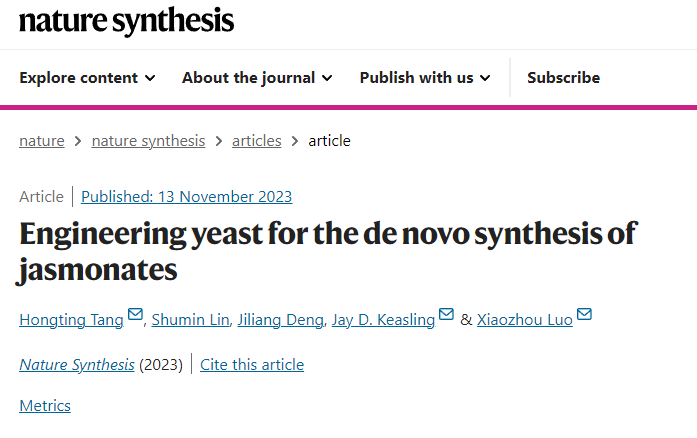Viewport: 697px width, 438px height.
Task: Click the Published: 13 November 2023 link
Action: tap(186, 197)
